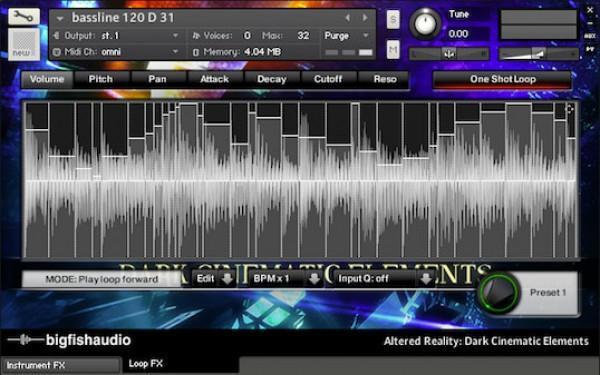
Task: Click the Max voices value 32
Action: [x=303, y=36]
